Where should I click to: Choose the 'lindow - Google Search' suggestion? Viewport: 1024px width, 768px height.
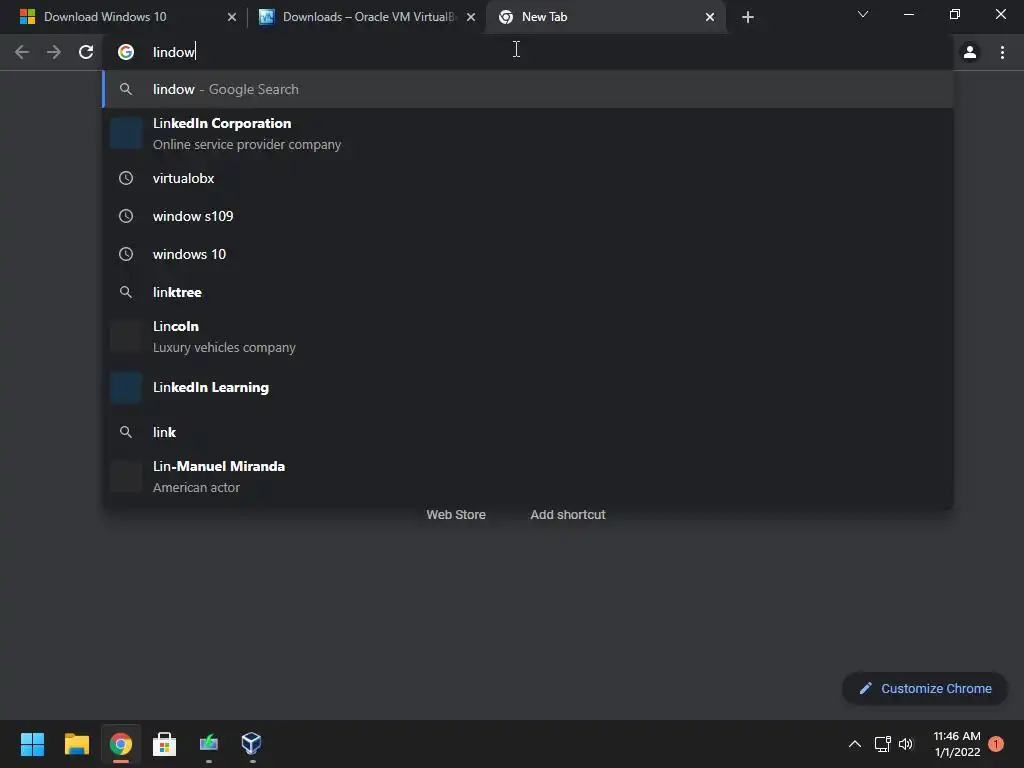528,89
